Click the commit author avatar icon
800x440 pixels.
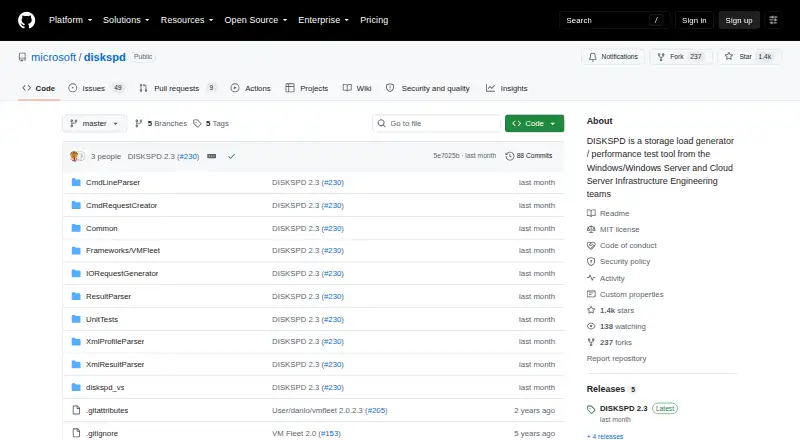coord(74,156)
